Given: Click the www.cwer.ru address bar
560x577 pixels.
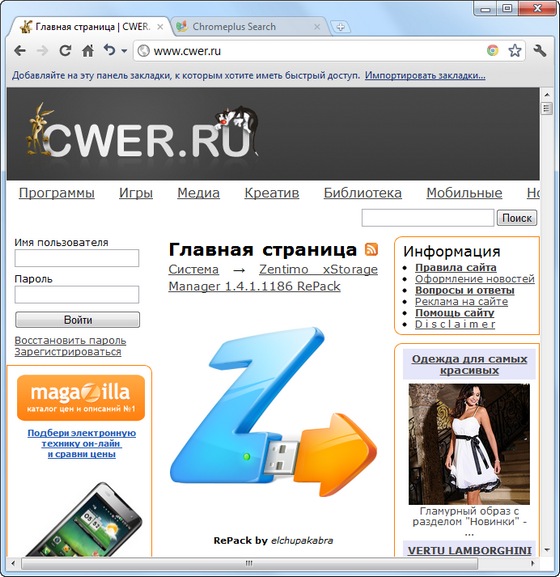Looking at the screenshot, I should click(x=316, y=51).
